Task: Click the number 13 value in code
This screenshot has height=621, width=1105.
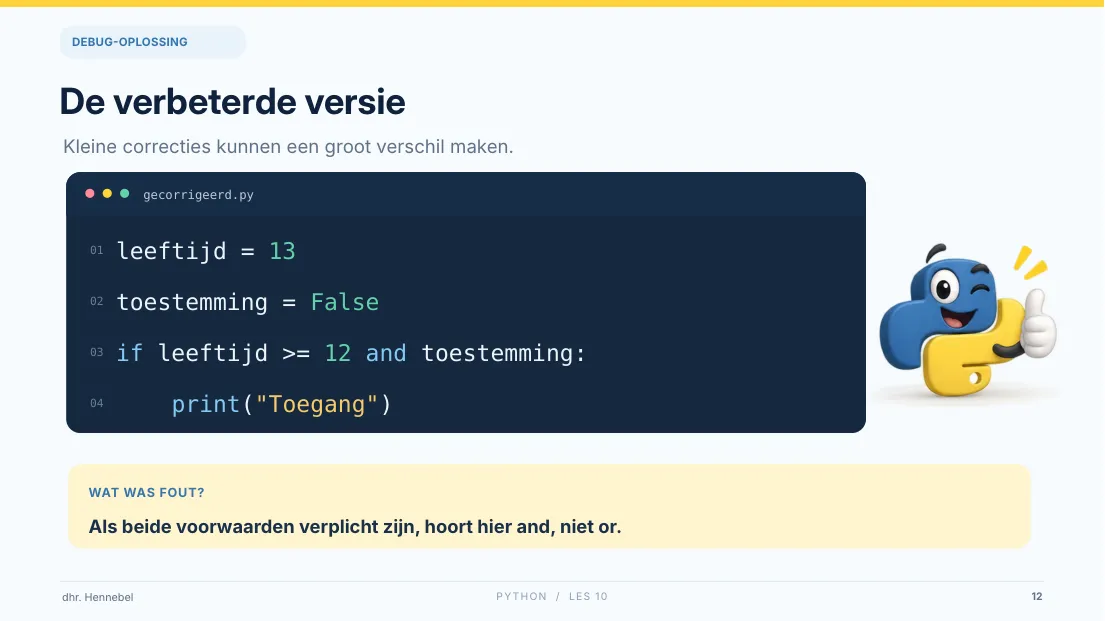Action: pos(283,251)
